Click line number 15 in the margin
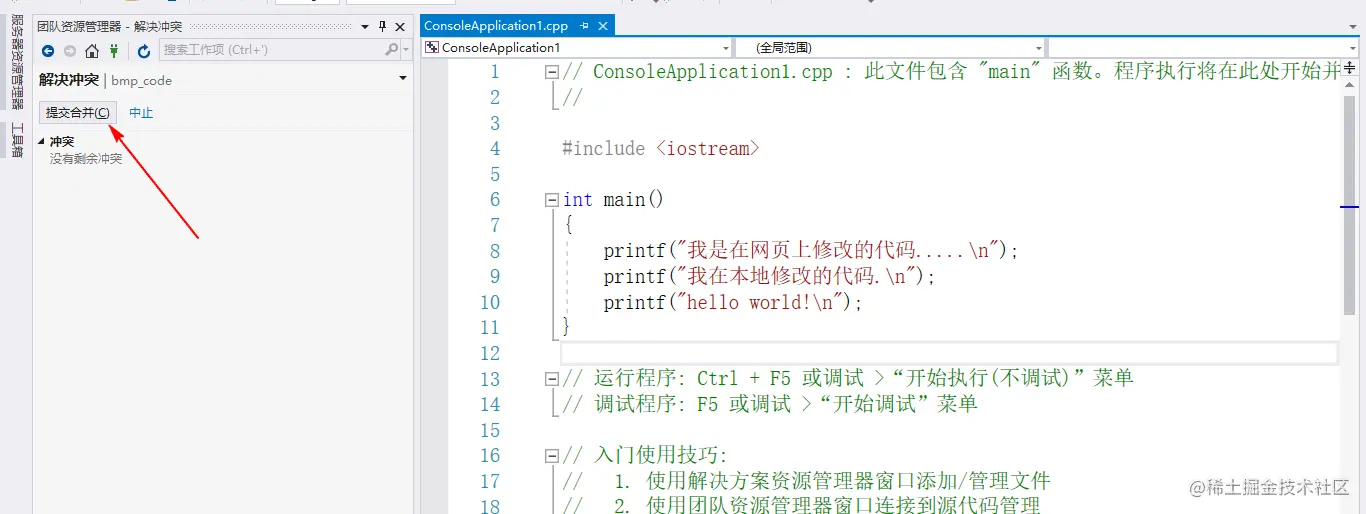 (490, 430)
